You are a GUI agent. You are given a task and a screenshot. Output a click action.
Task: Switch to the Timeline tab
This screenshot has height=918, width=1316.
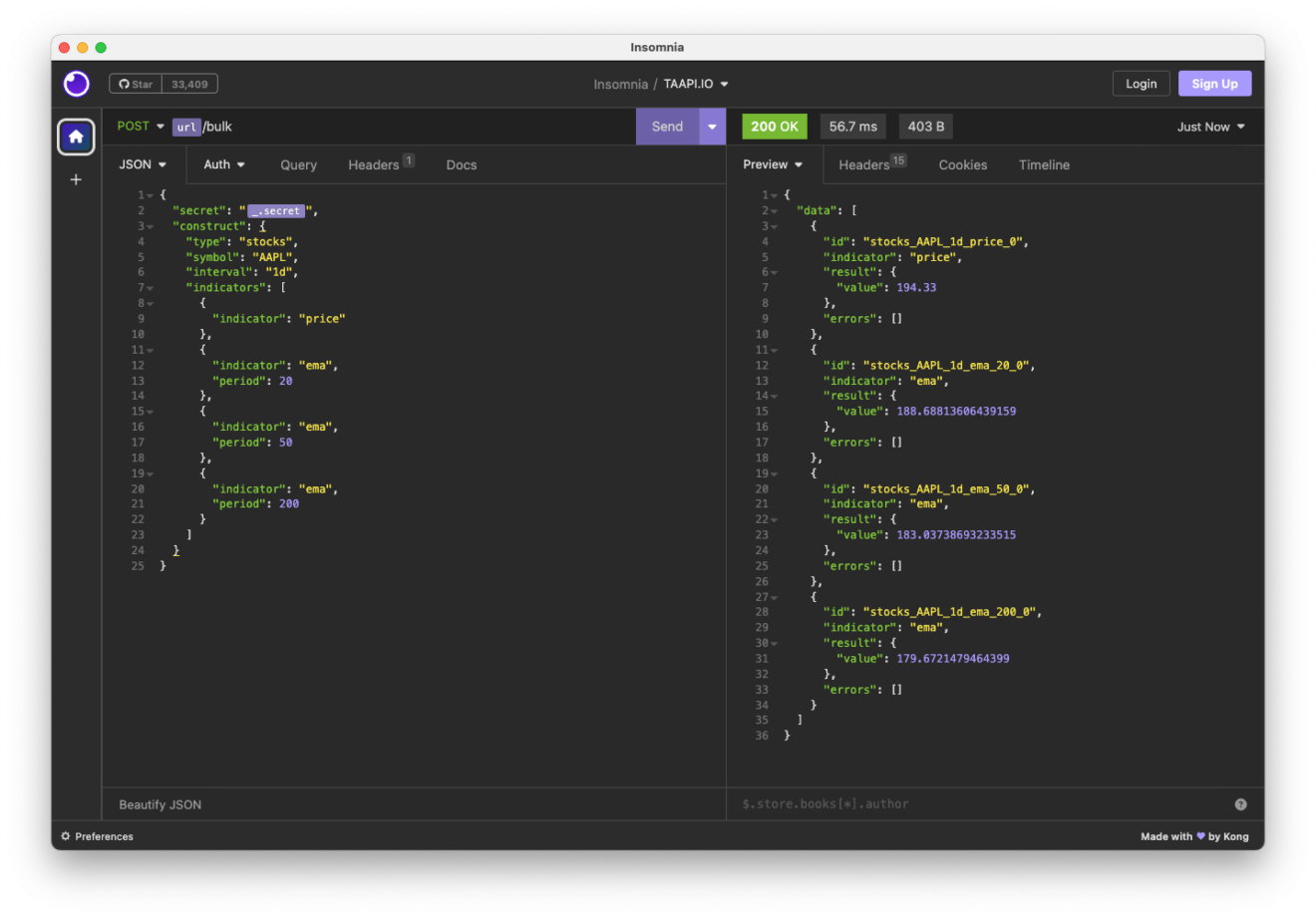pos(1044,164)
